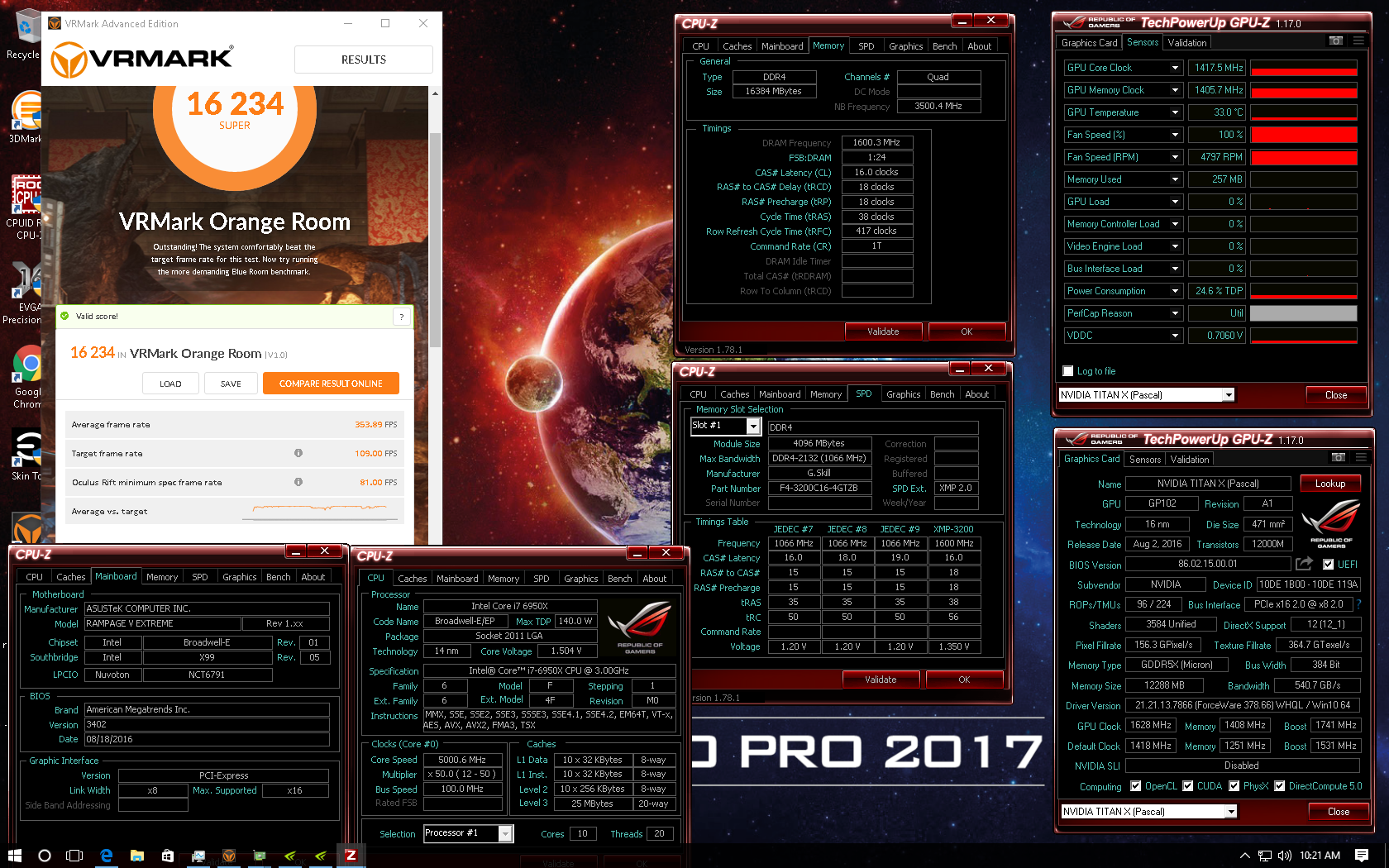Open 3DMark desktop shortcut

(x=26, y=117)
